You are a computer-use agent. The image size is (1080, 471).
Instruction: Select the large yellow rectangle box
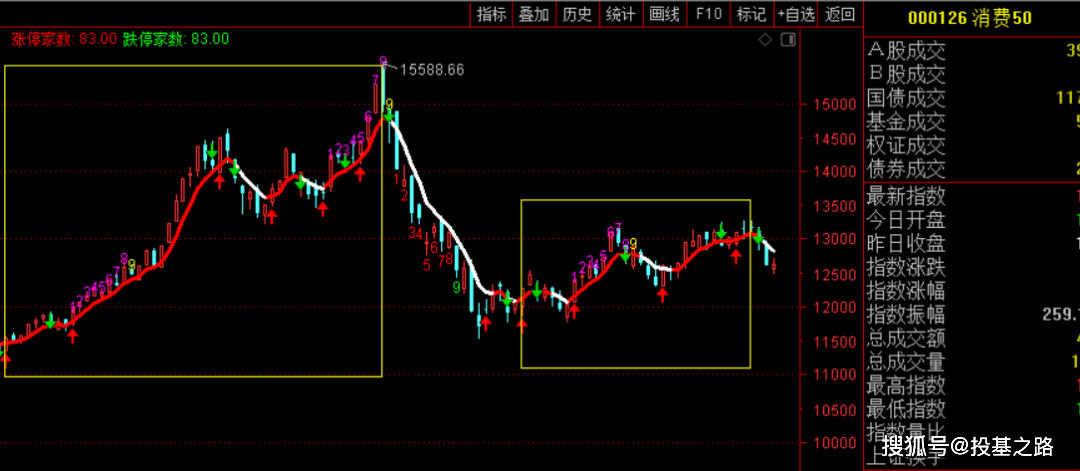[x=193, y=221]
